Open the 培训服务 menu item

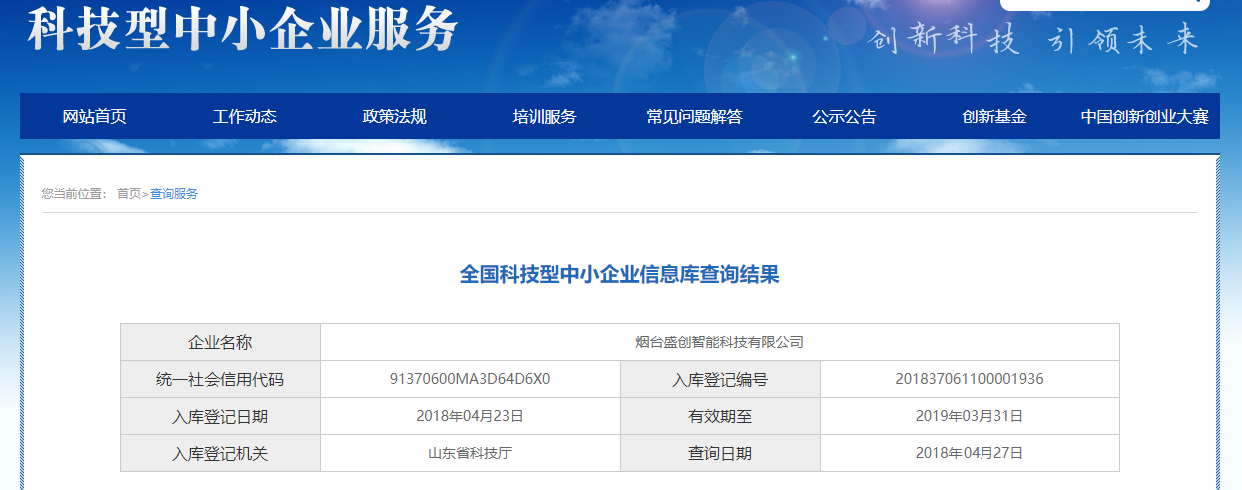point(544,117)
